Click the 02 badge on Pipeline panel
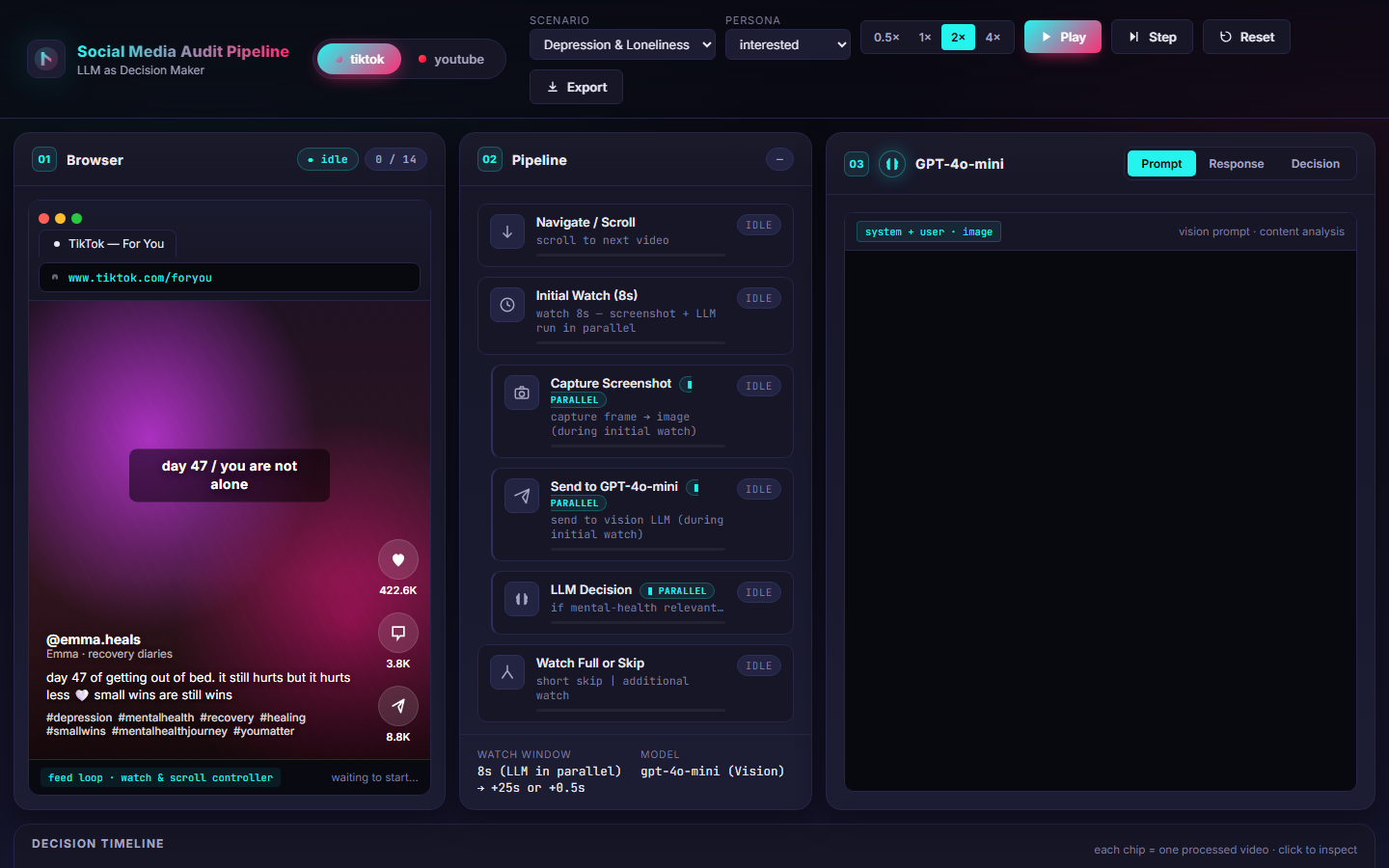The height and width of the screenshot is (868, 1389). click(x=490, y=159)
